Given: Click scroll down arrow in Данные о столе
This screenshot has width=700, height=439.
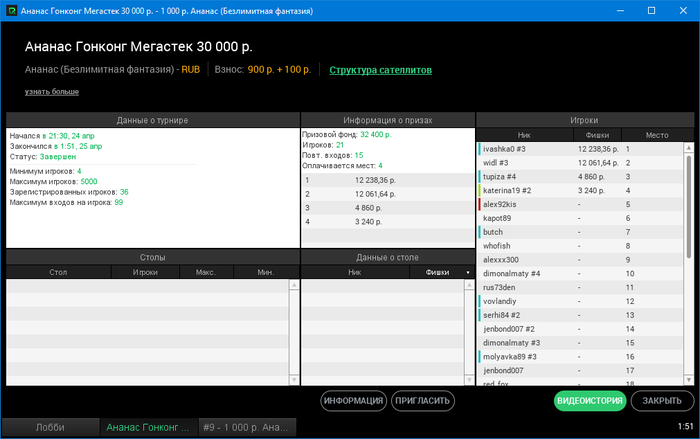Looking at the screenshot, I should [469, 380].
